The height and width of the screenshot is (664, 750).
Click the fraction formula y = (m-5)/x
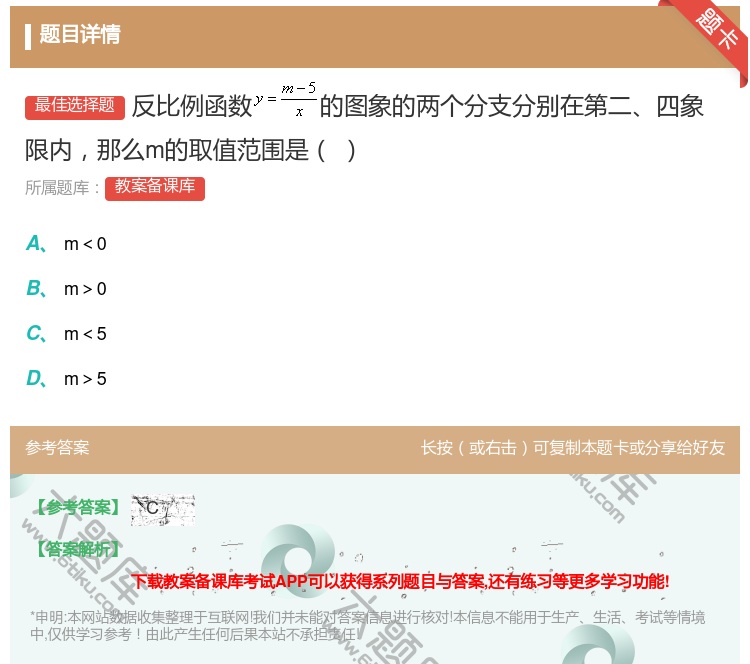(285, 100)
